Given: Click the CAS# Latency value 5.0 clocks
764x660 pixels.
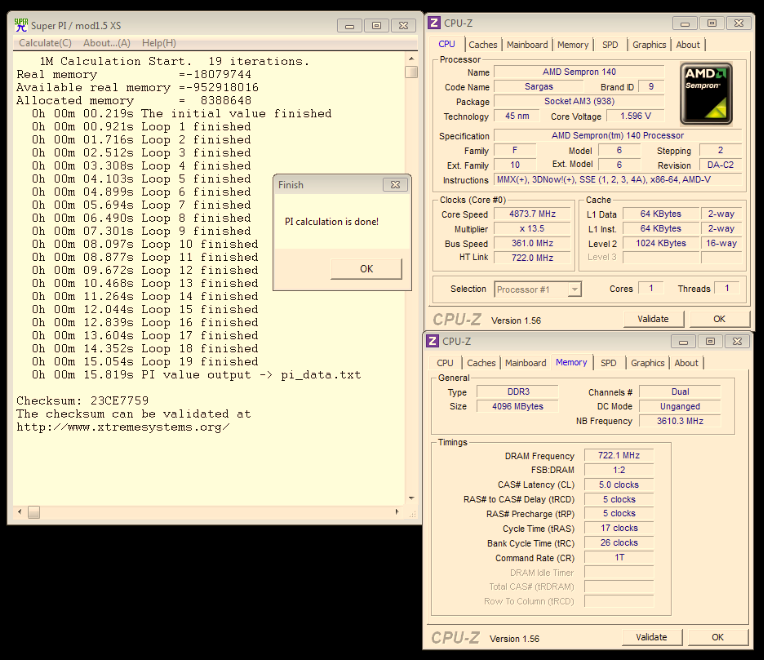Looking at the screenshot, I should pos(619,485).
